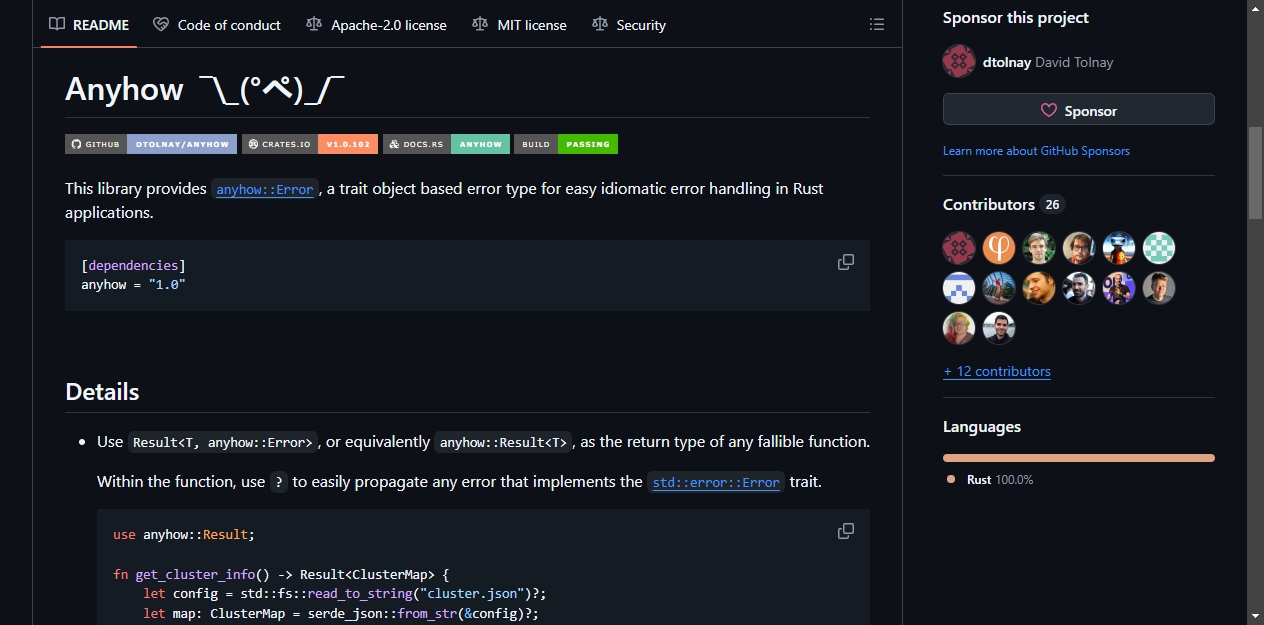Viewport: 1264px width, 625px height.
Task: Click the Sponsor button
Action: coord(1078,110)
